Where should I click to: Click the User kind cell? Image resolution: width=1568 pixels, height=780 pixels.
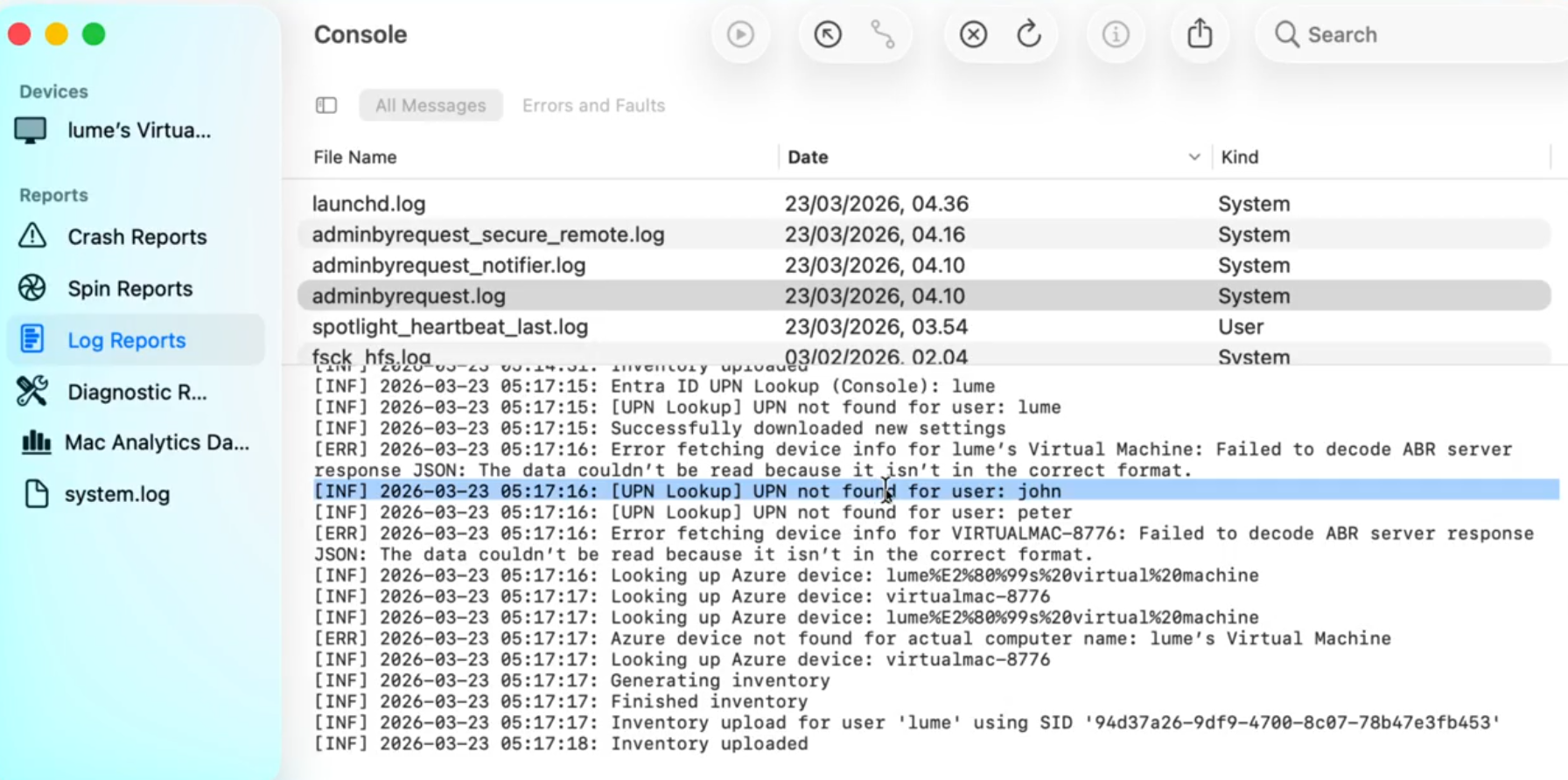click(x=1241, y=326)
